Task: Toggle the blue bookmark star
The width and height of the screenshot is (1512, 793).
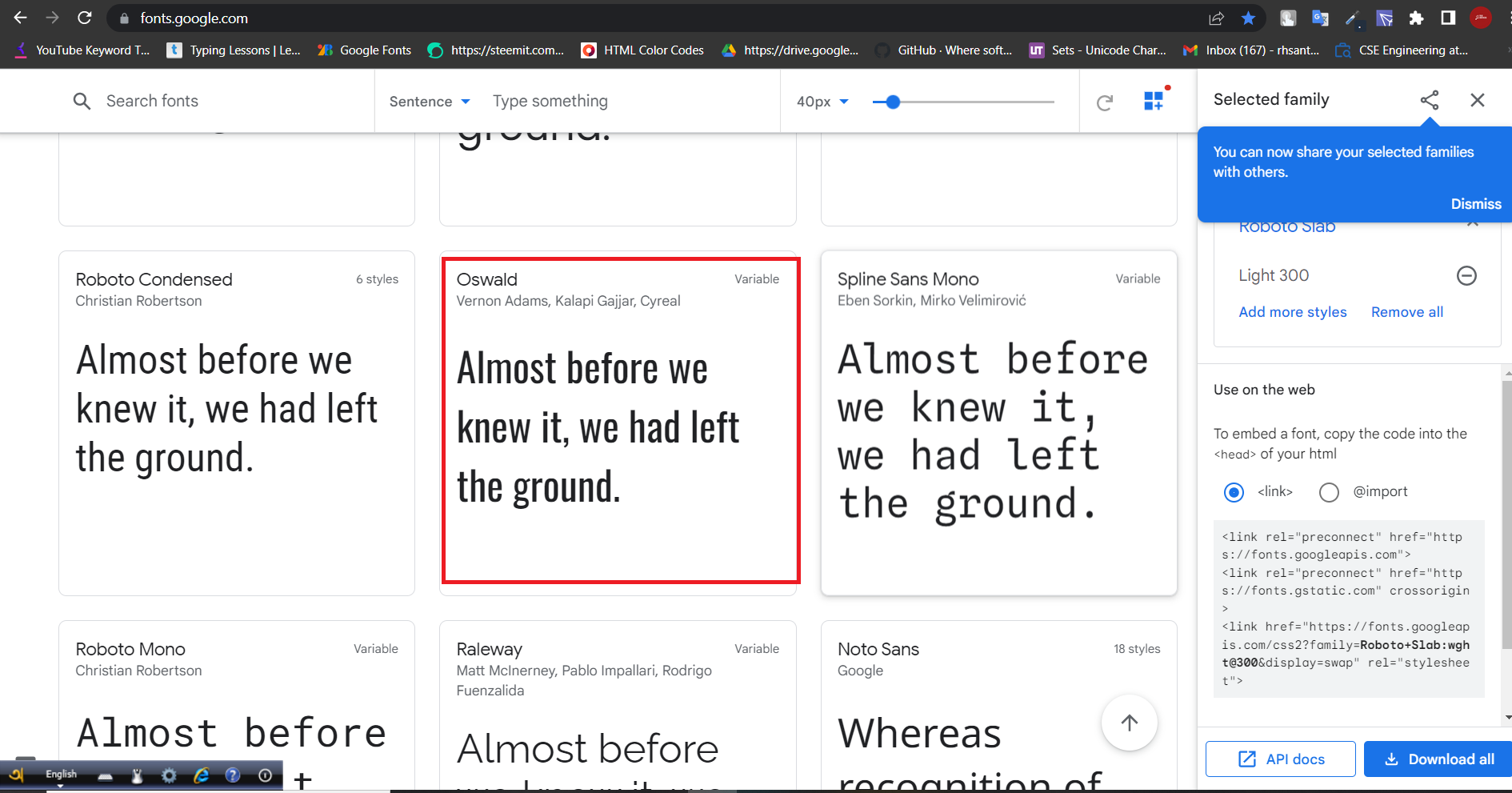Action: pyautogui.click(x=1248, y=18)
